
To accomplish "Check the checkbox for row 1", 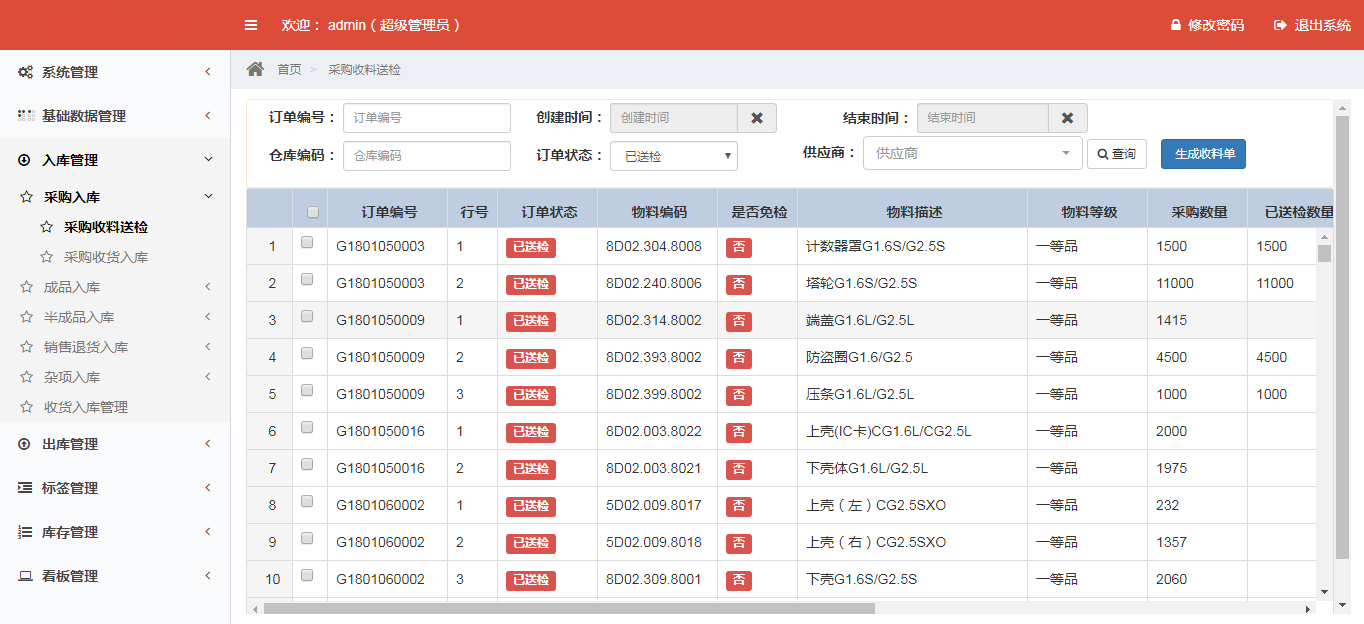I will click(307, 242).
